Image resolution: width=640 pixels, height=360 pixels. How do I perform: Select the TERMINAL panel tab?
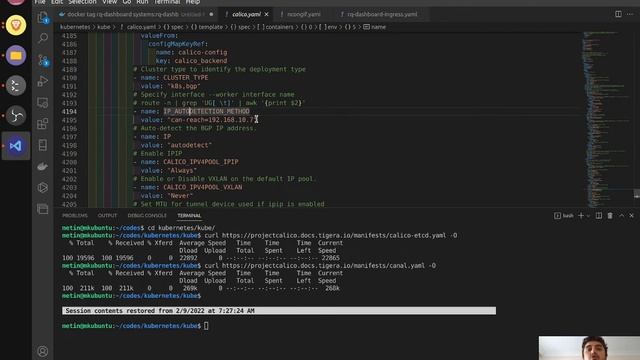click(x=189, y=216)
